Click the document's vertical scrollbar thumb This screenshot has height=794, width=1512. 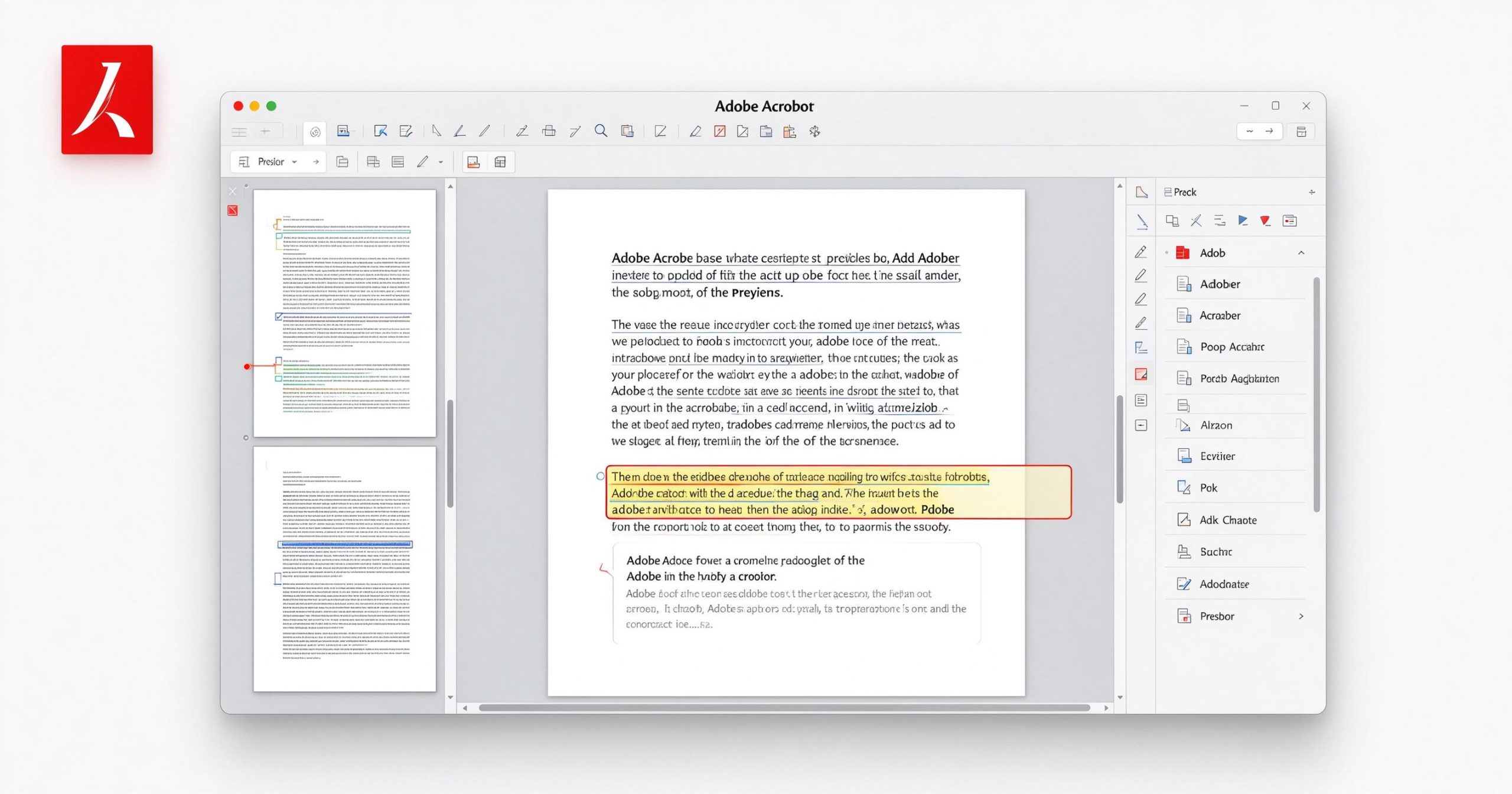click(1120, 450)
